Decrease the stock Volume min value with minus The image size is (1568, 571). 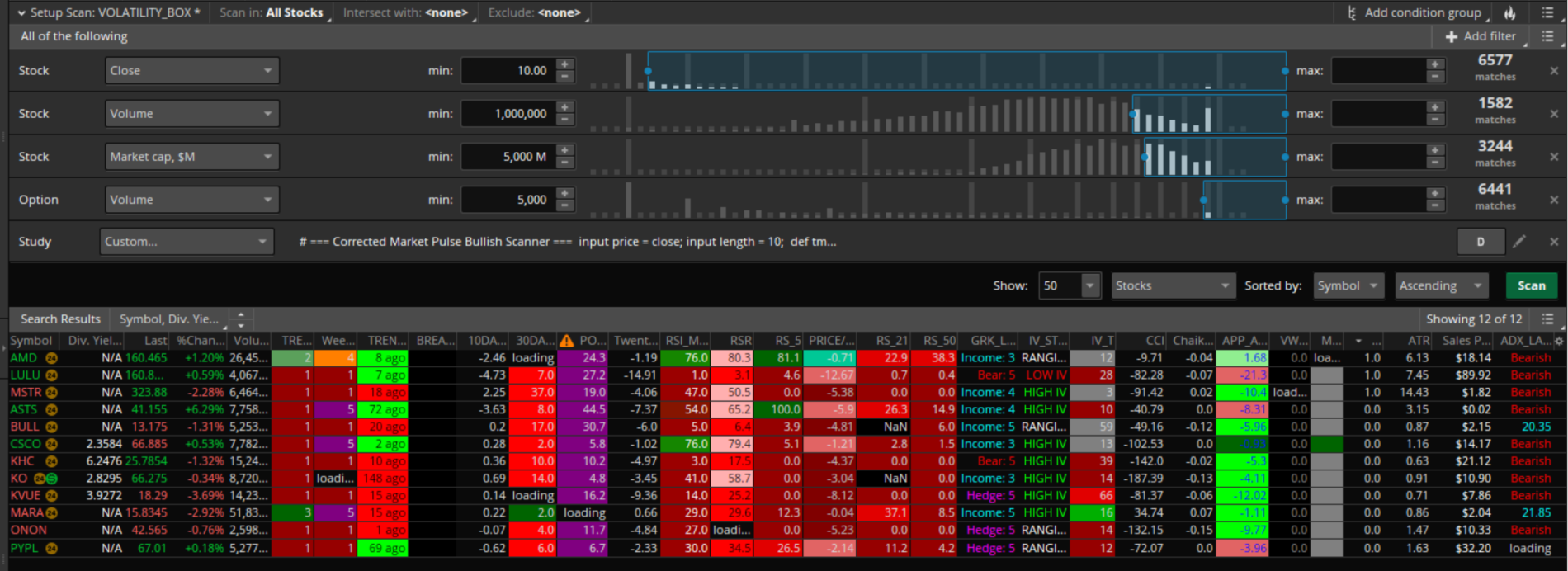tap(565, 120)
